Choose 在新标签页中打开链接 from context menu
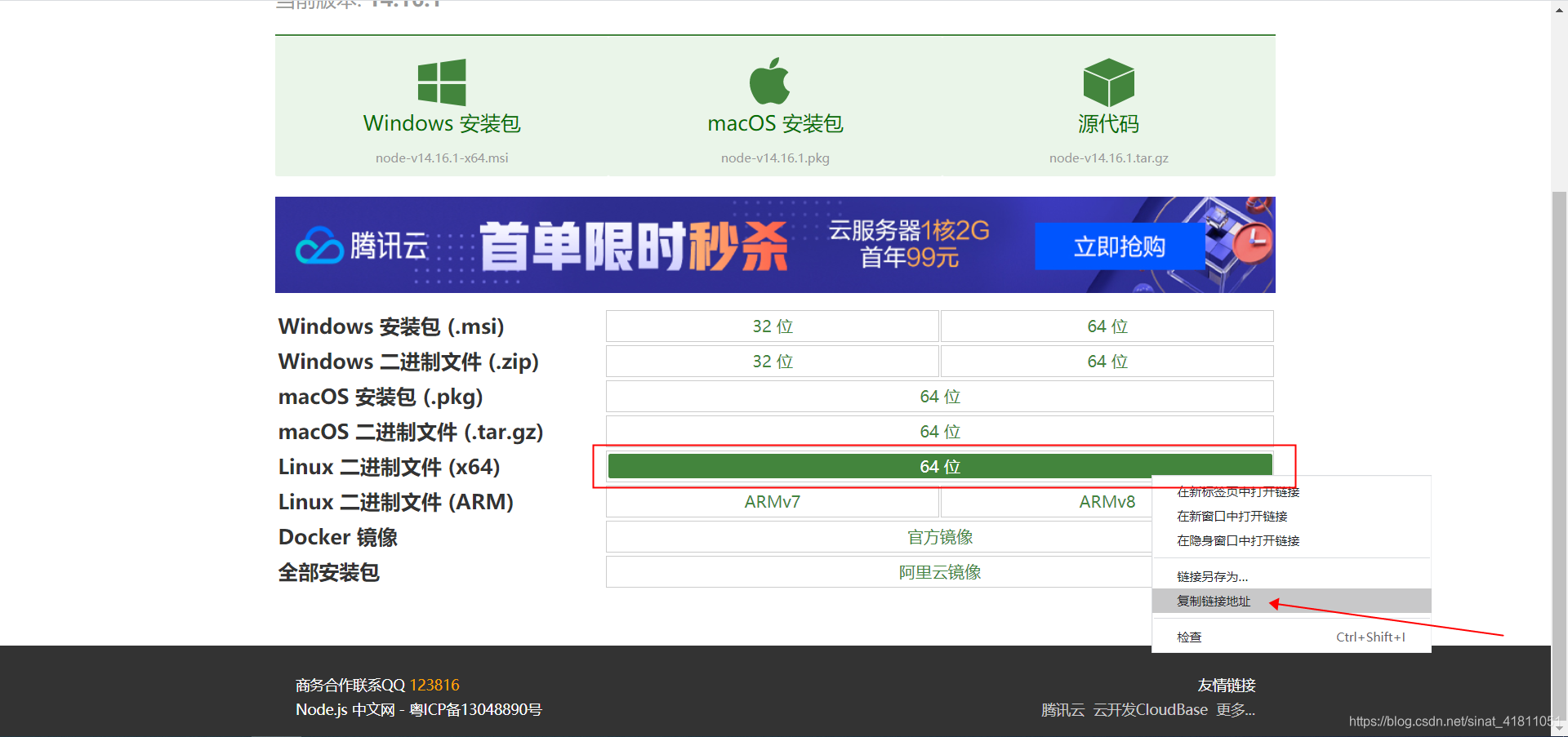The width and height of the screenshot is (1568, 737). [1291, 492]
